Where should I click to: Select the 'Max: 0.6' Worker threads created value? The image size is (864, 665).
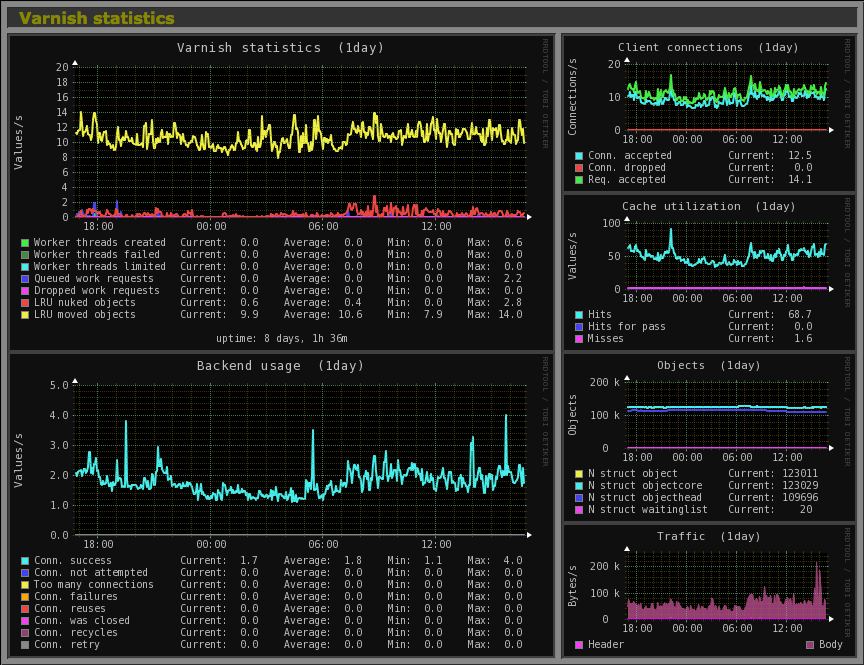(495, 242)
